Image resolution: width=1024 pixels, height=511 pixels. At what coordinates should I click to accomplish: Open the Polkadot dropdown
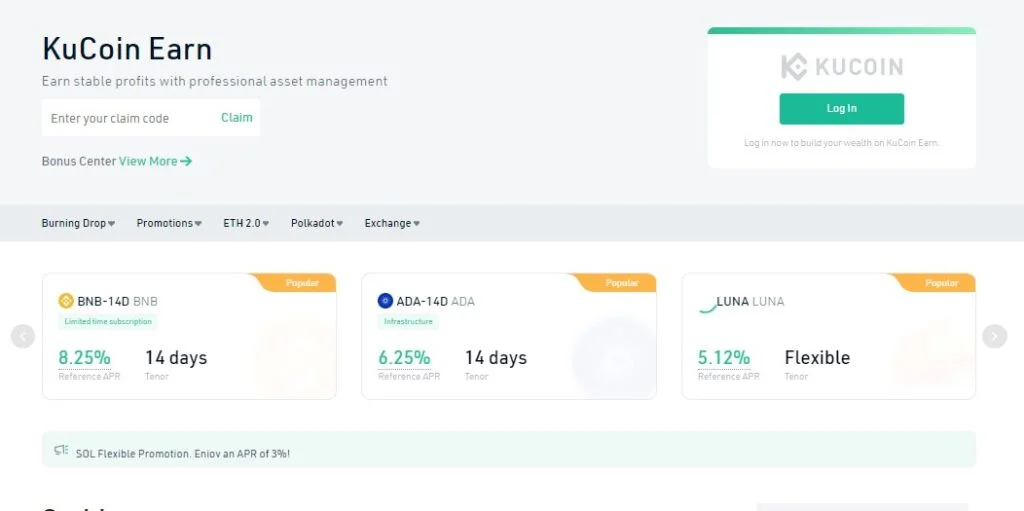point(317,223)
